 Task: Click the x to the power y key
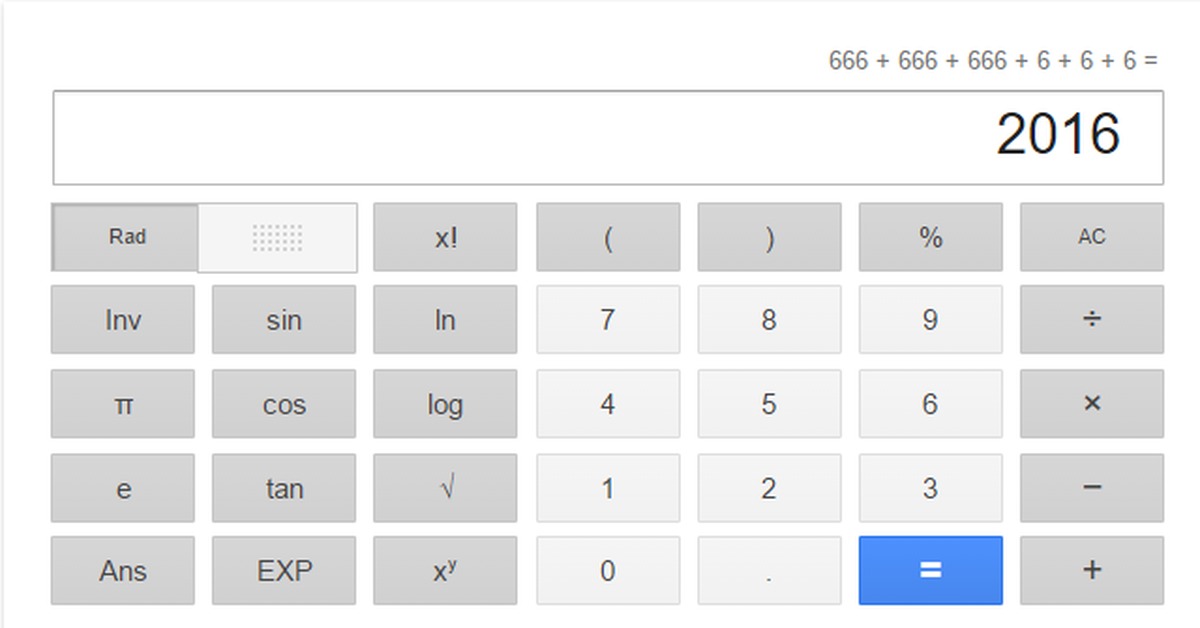445,571
